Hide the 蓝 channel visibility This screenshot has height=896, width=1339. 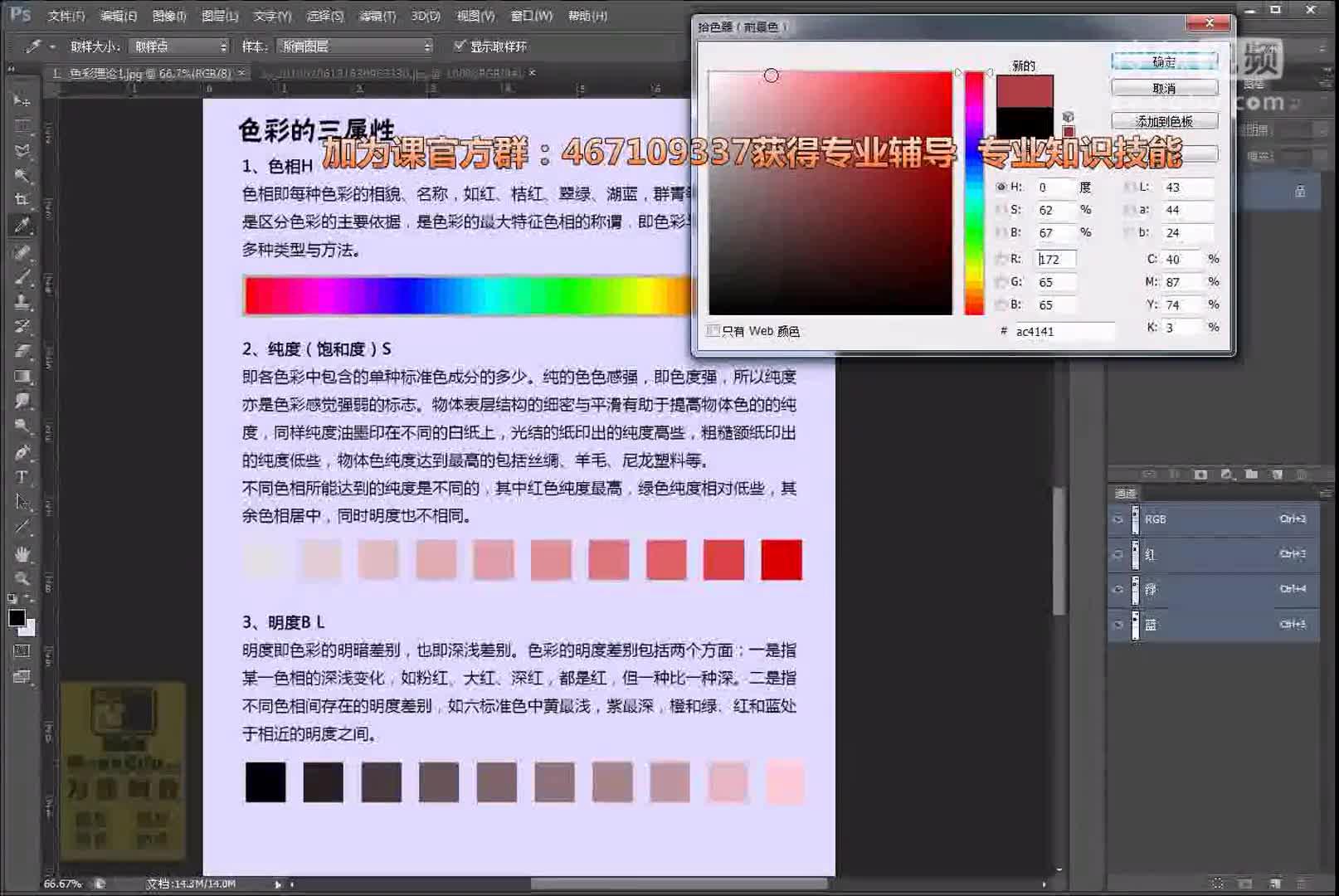(1118, 624)
